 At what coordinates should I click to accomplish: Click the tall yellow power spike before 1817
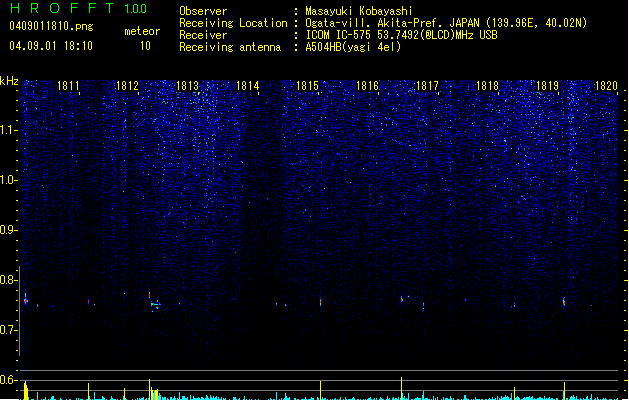[x=402, y=388]
